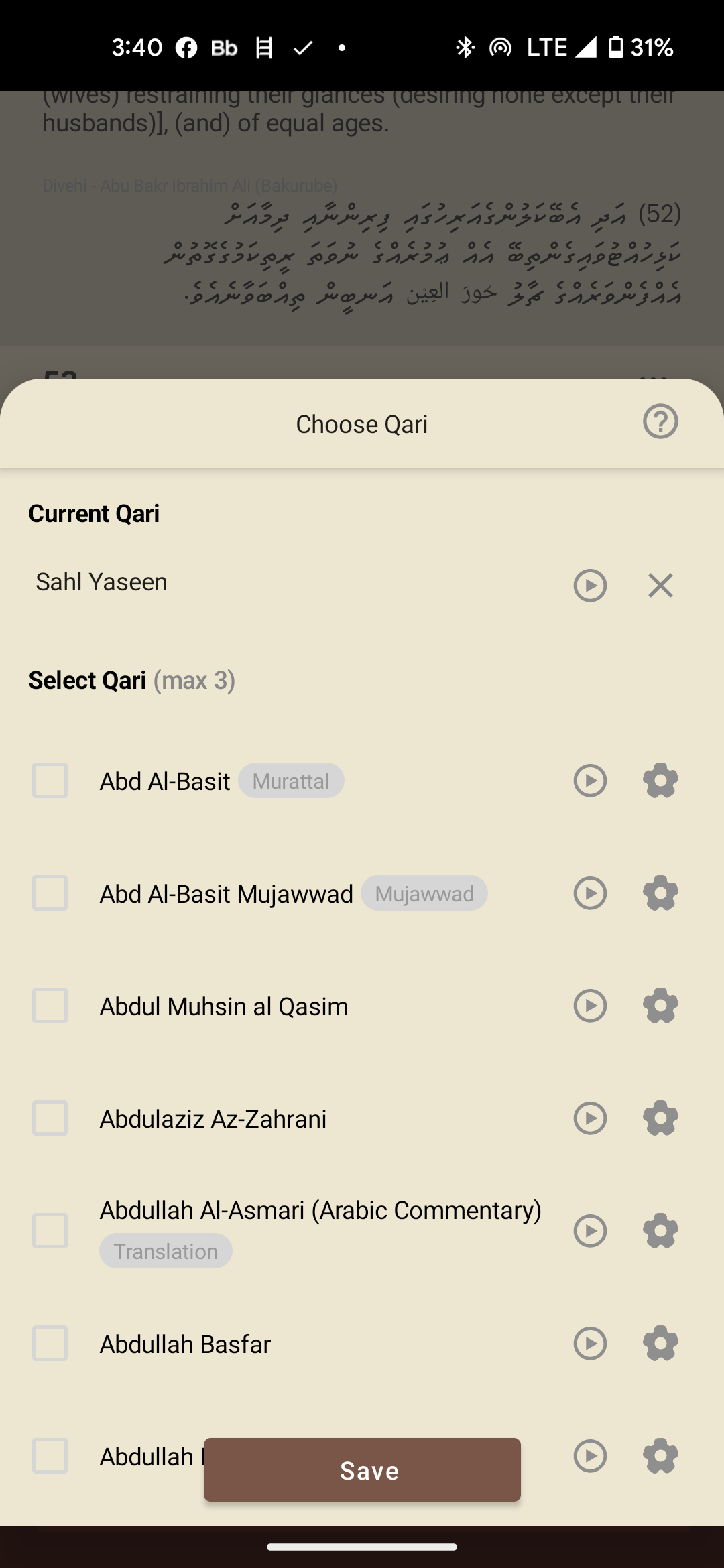Play sample for current qari Sahl Yaseen
This screenshot has height=1568, width=724.
pos(590,586)
